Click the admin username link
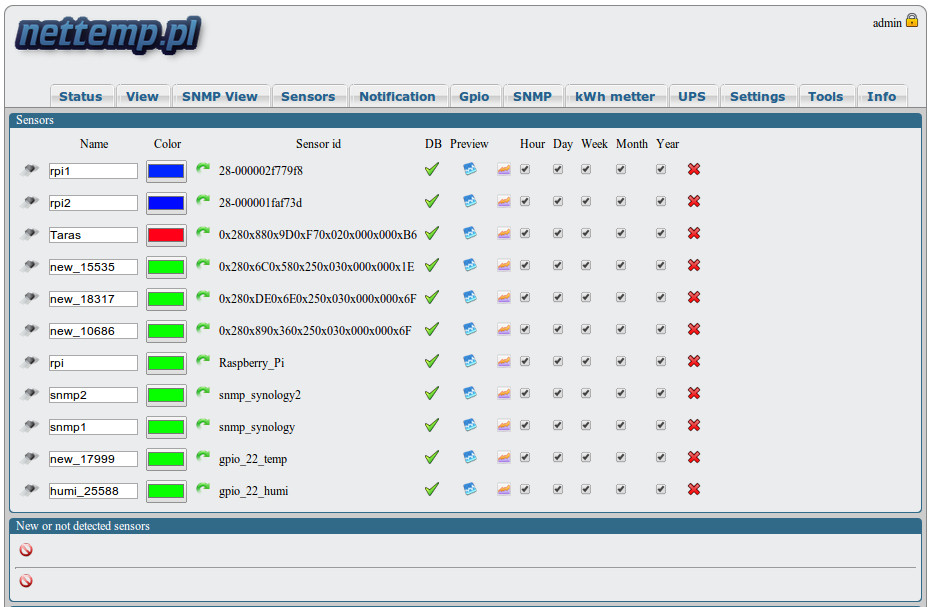The height and width of the screenshot is (607, 933). pyautogui.click(x=887, y=23)
